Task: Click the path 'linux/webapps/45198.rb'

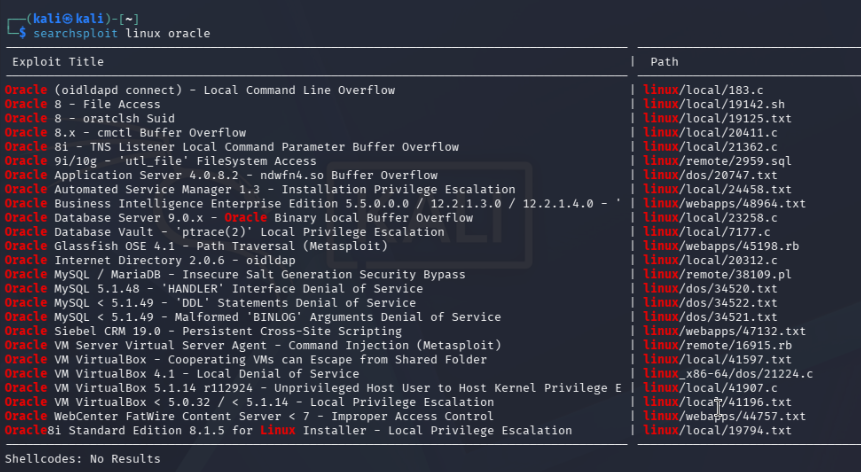Action: [x=722, y=246]
